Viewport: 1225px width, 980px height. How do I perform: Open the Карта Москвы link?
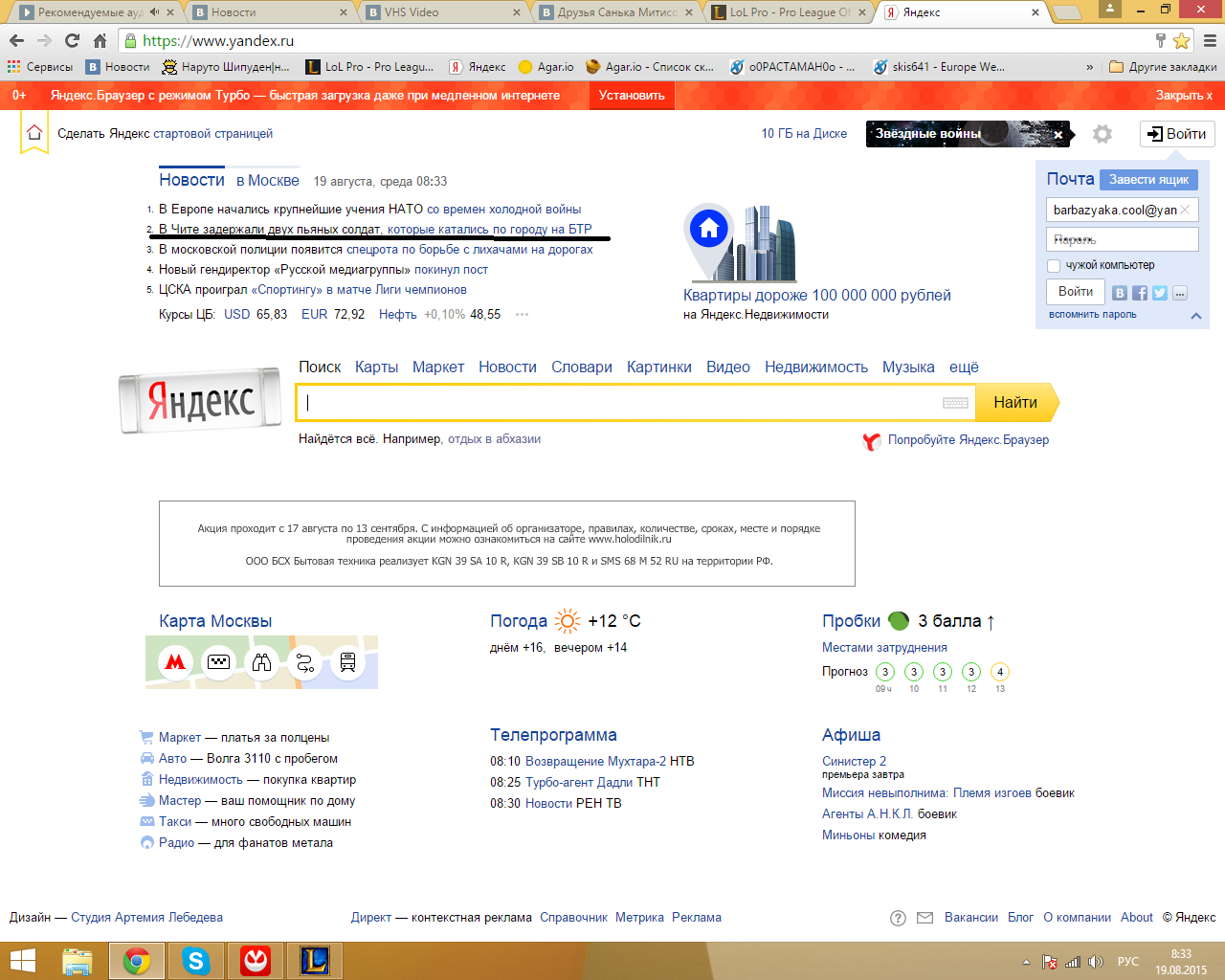pyautogui.click(x=215, y=621)
